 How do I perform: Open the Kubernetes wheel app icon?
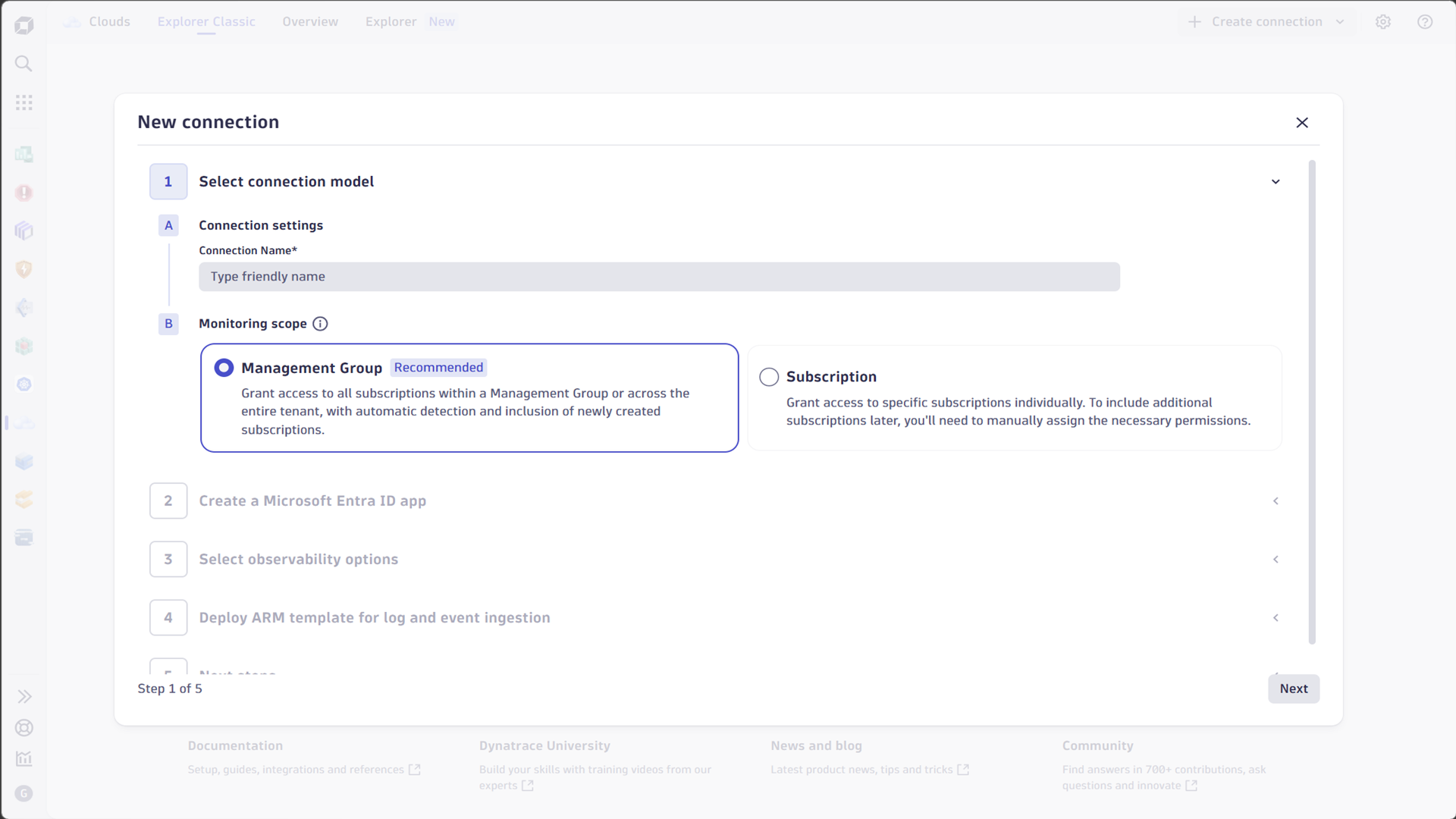(24, 384)
